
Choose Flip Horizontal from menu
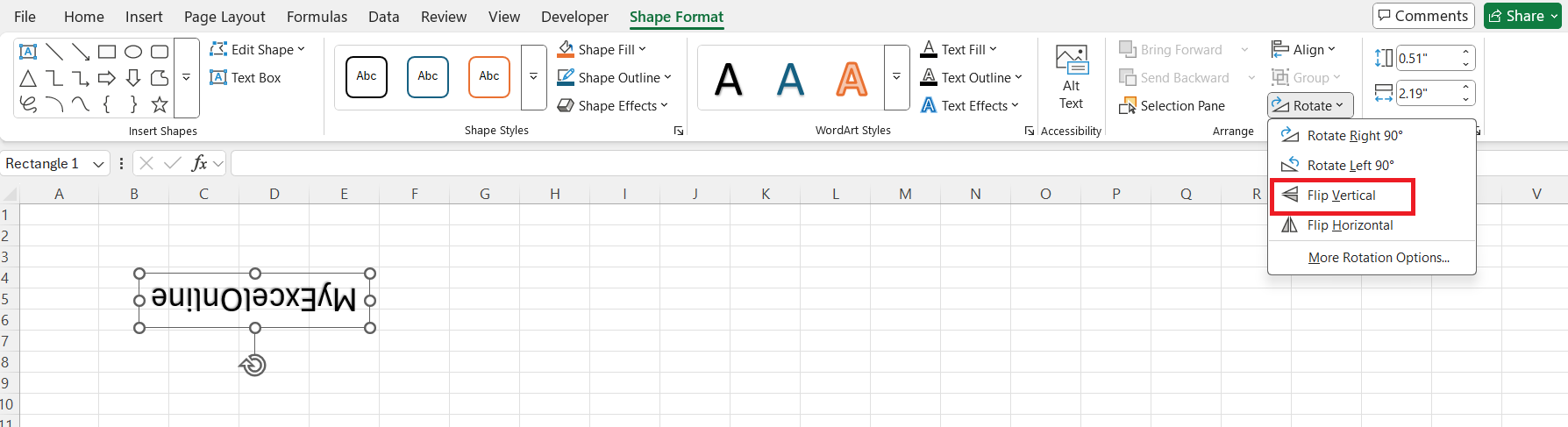pyautogui.click(x=1372, y=225)
